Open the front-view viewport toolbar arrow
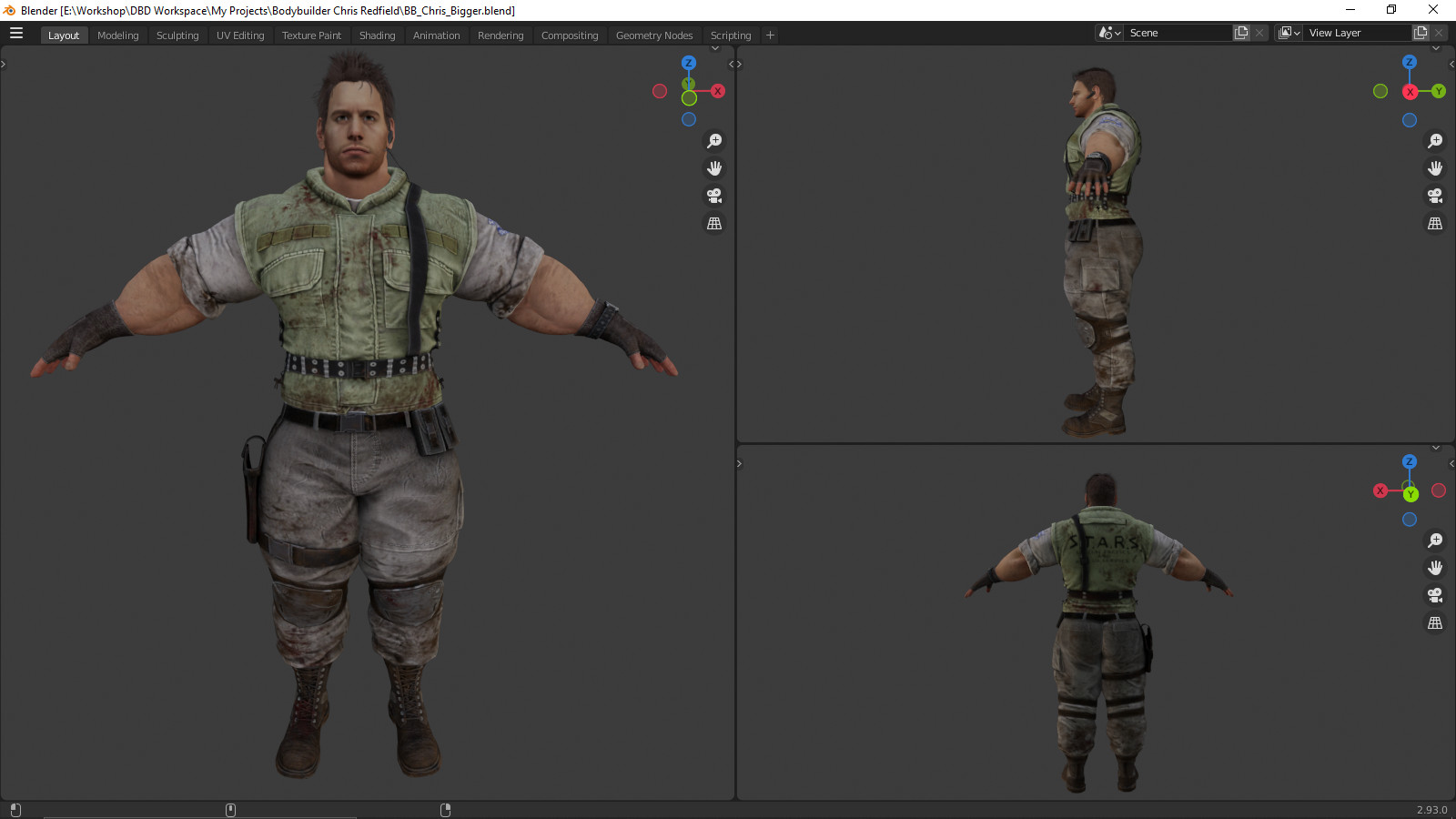The width and height of the screenshot is (1456, 819). click(x=4, y=65)
